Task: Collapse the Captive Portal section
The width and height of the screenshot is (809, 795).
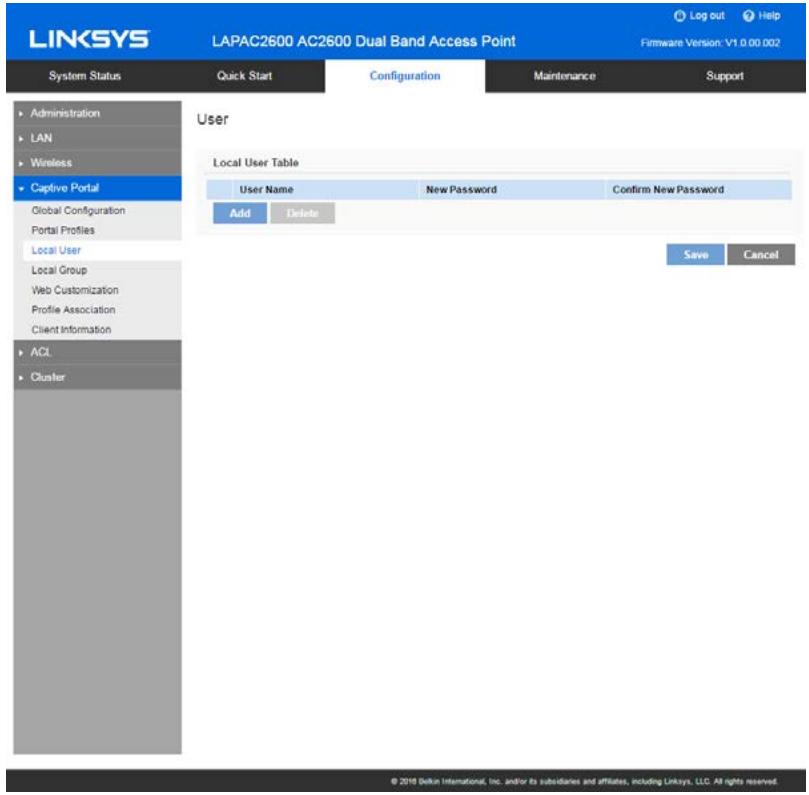Action: pyautogui.click(x=98, y=188)
